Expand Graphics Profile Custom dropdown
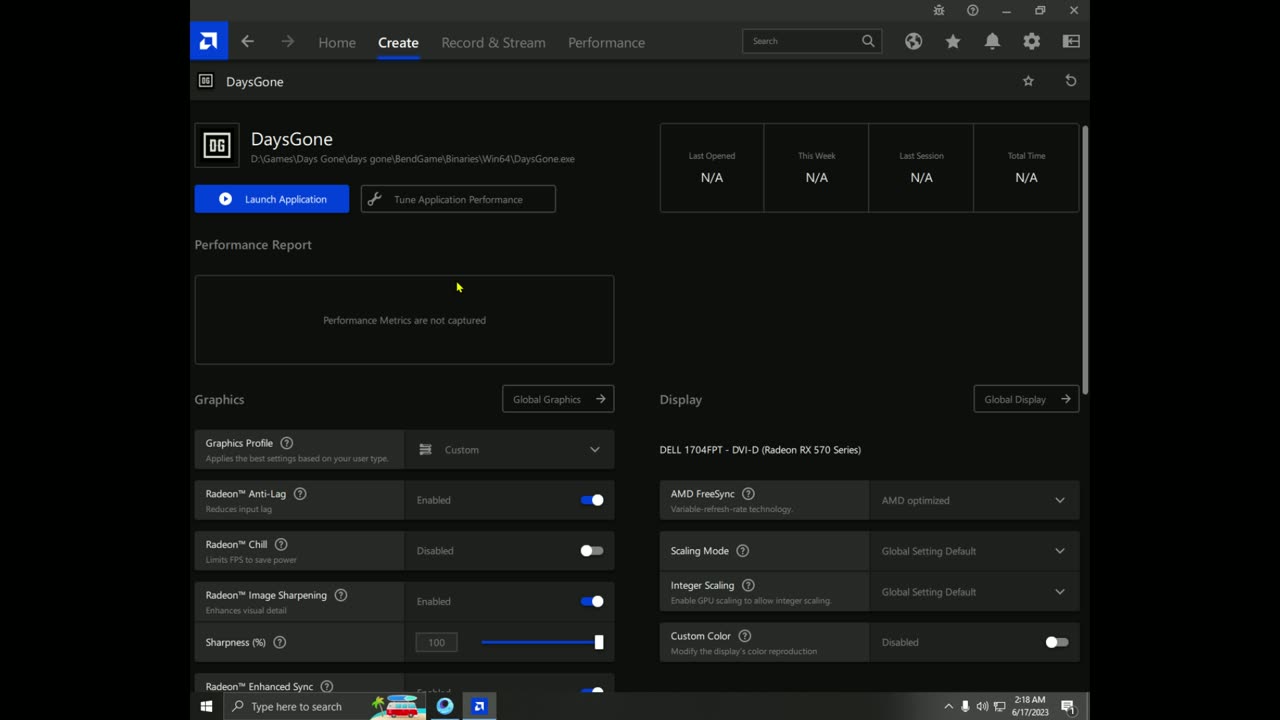 (x=509, y=450)
